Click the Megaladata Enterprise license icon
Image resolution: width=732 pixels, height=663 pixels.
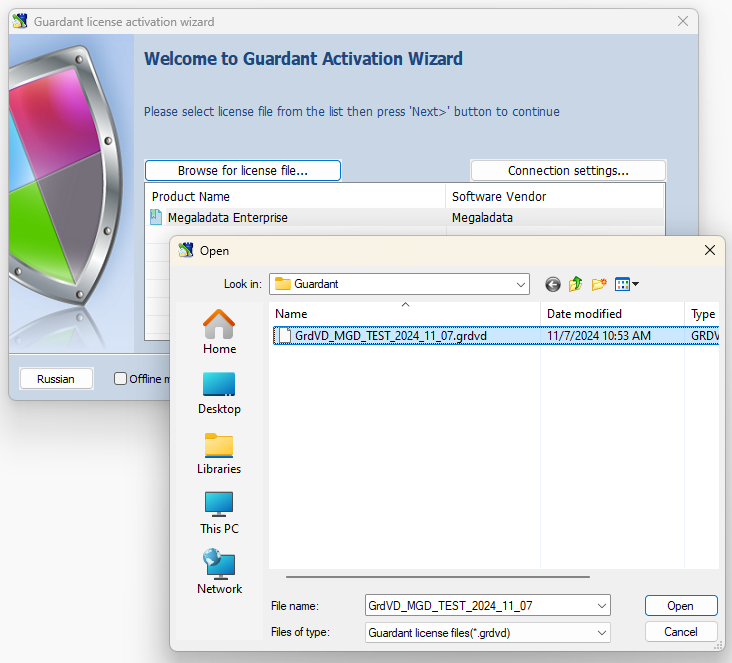pyautogui.click(x=155, y=217)
